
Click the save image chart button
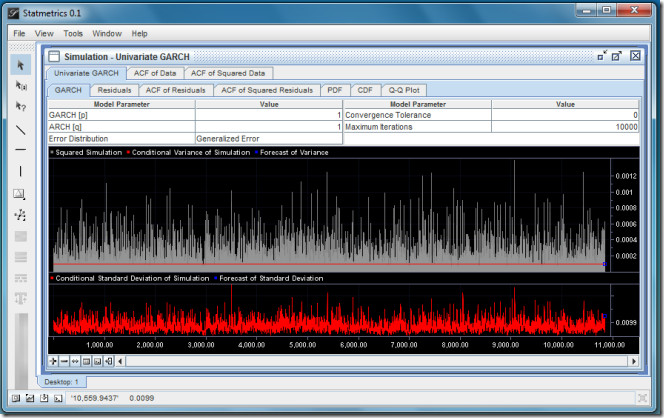pos(97,361)
